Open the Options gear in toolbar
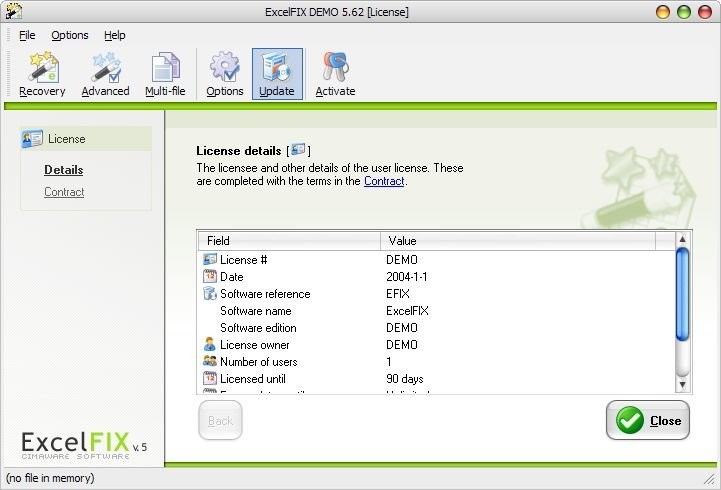This screenshot has width=721, height=490. [x=225, y=74]
